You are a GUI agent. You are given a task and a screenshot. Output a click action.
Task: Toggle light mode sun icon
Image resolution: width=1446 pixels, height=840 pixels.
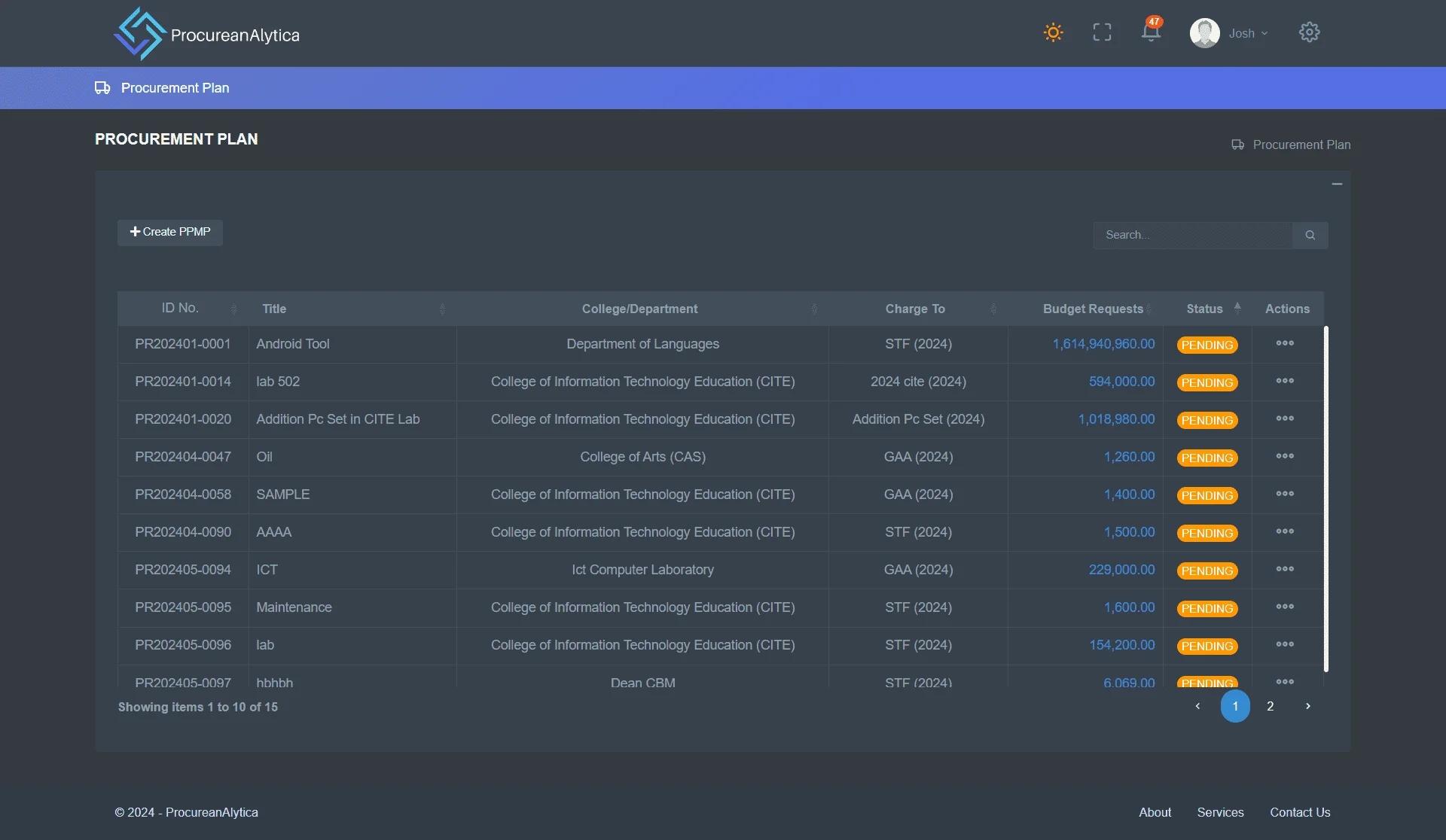click(x=1053, y=32)
